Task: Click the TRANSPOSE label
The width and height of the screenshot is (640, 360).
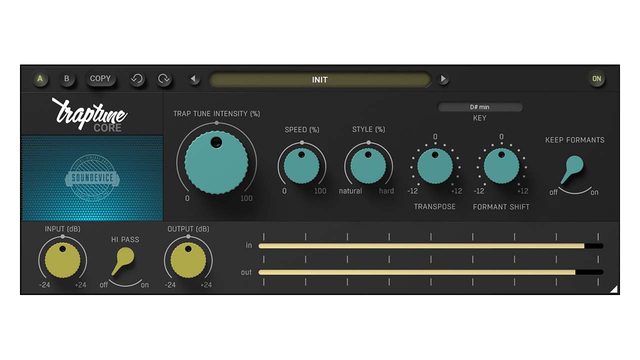Action: tap(435, 207)
